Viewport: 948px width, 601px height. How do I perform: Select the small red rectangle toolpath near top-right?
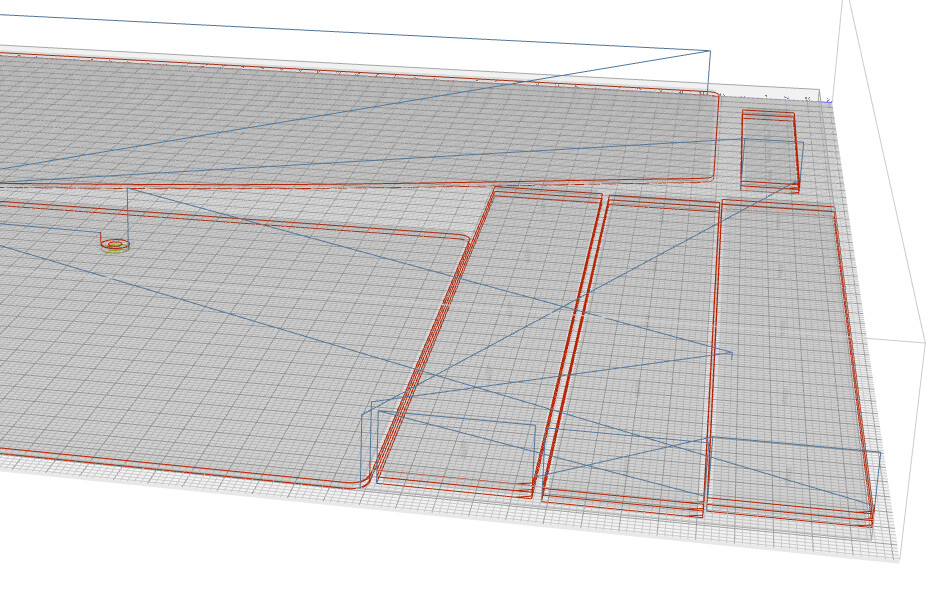click(x=769, y=150)
